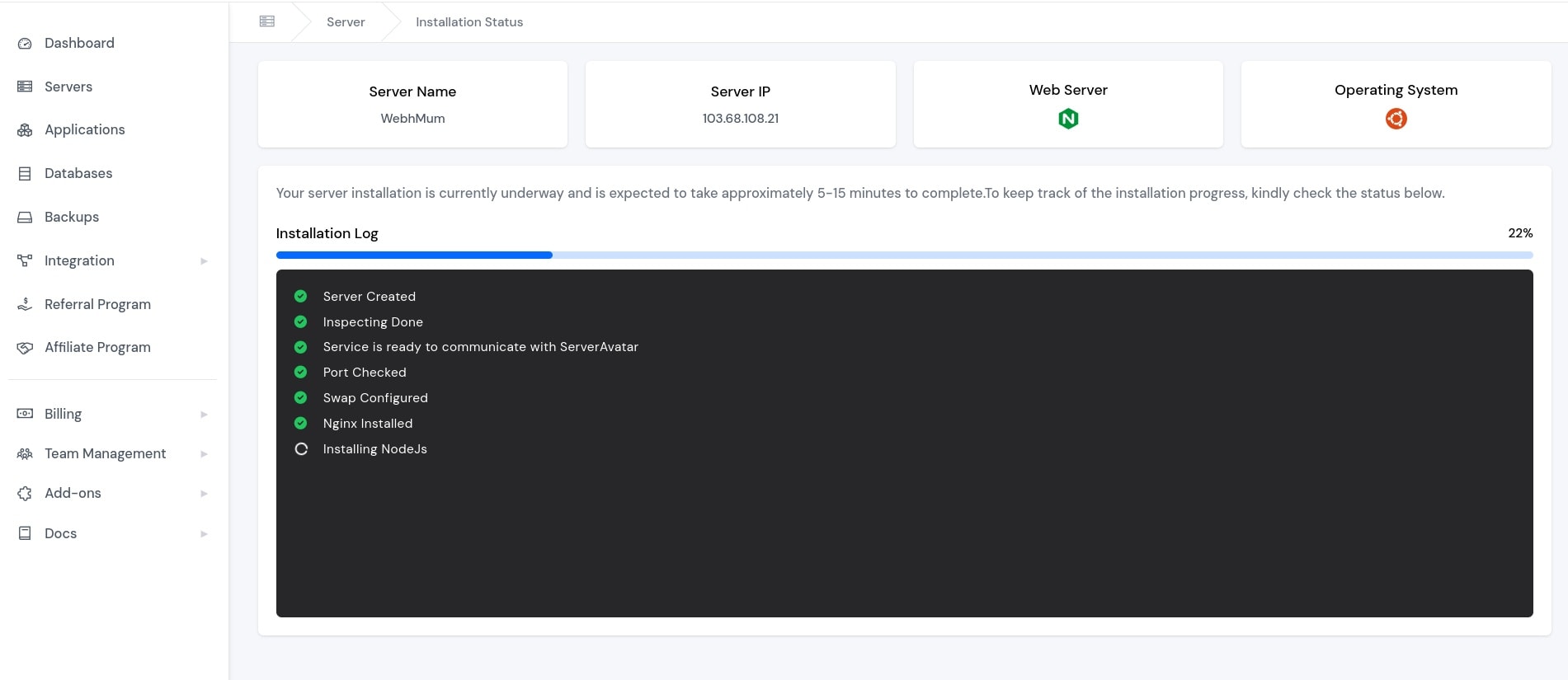
Task: Expand the Integration submenu arrow
Action: (204, 261)
